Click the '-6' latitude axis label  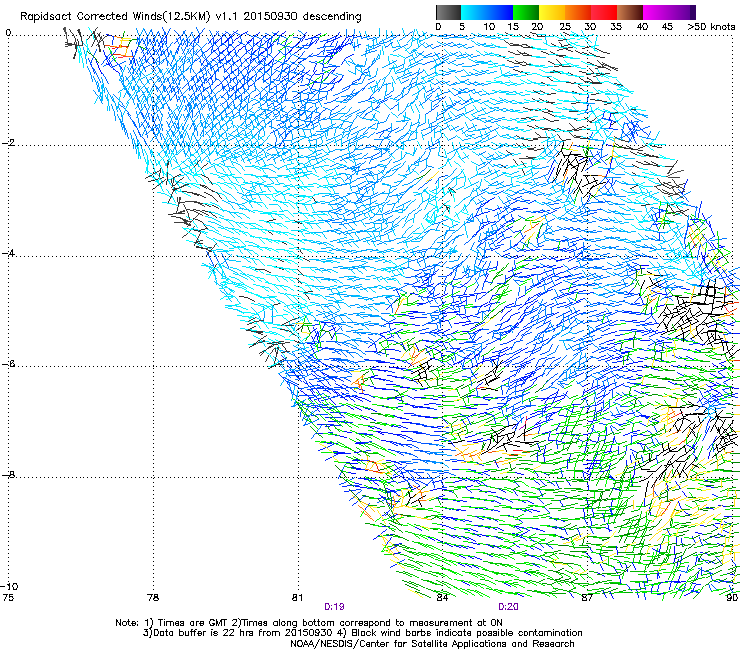[x=8, y=364]
